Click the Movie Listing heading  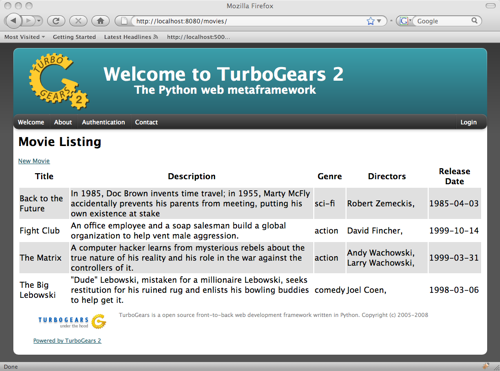[60, 142]
